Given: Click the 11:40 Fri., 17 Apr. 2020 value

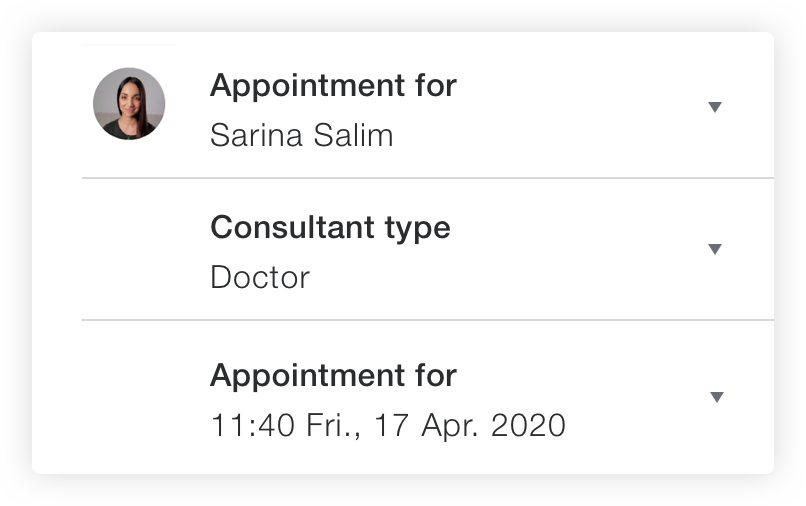Looking at the screenshot, I should pos(388,426).
